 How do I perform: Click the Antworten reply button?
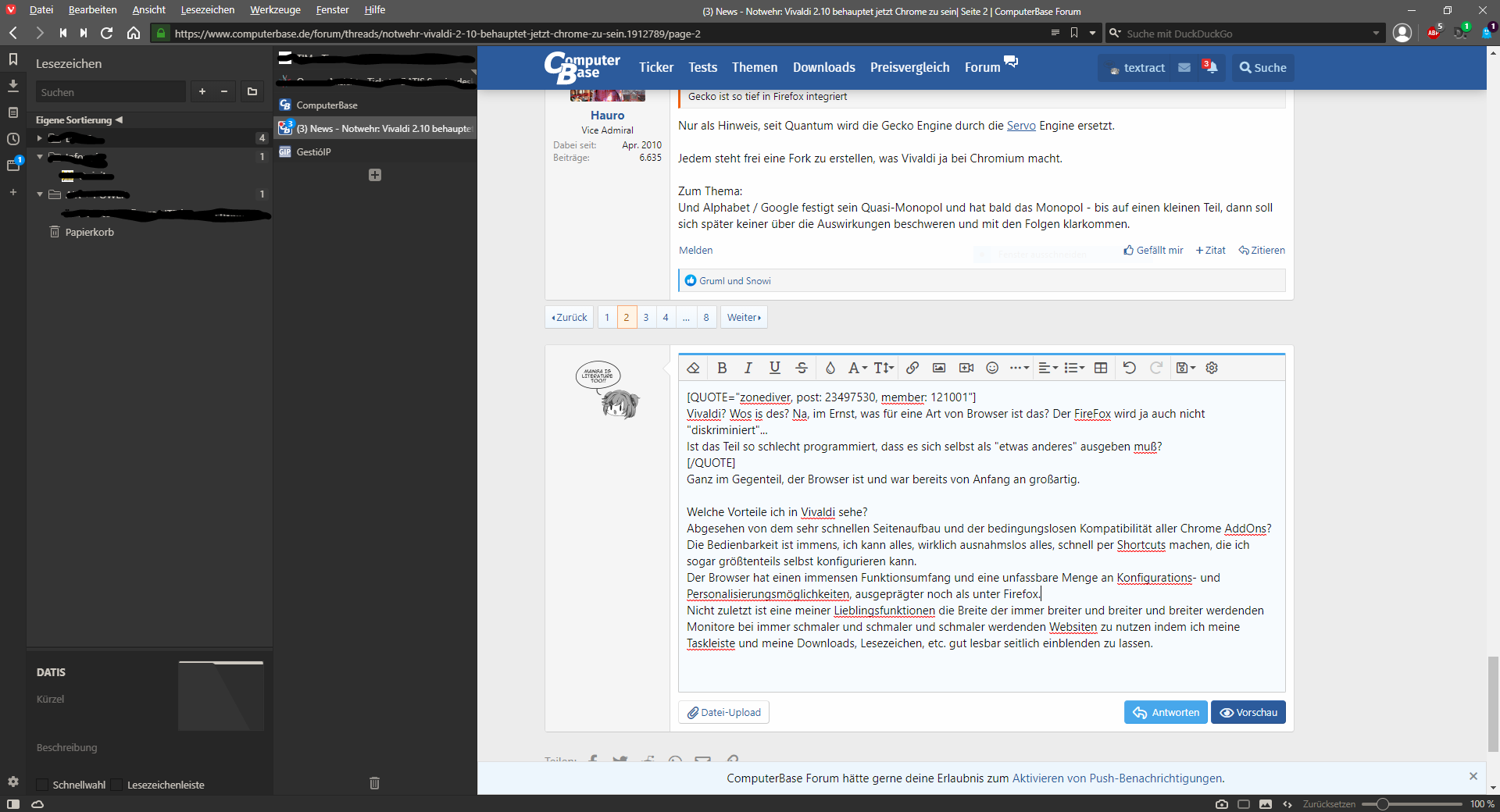coord(1166,712)
